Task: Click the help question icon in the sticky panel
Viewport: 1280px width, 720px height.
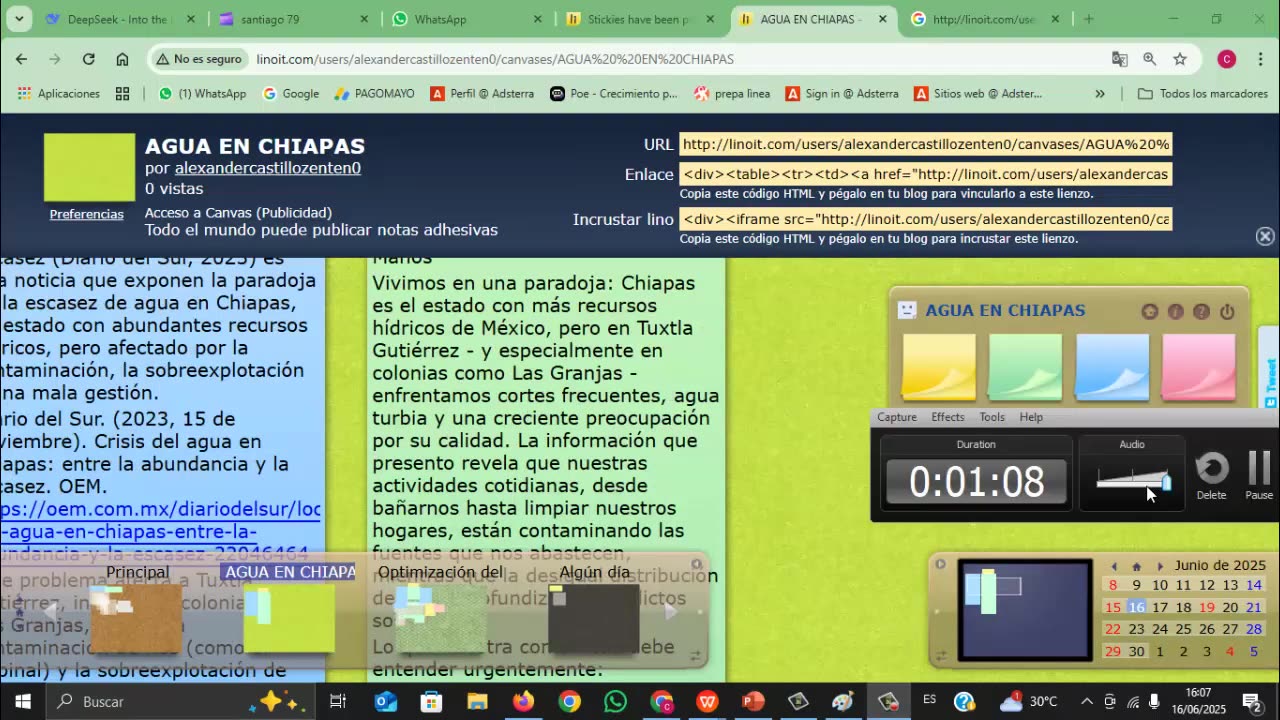Action: 1202,312
